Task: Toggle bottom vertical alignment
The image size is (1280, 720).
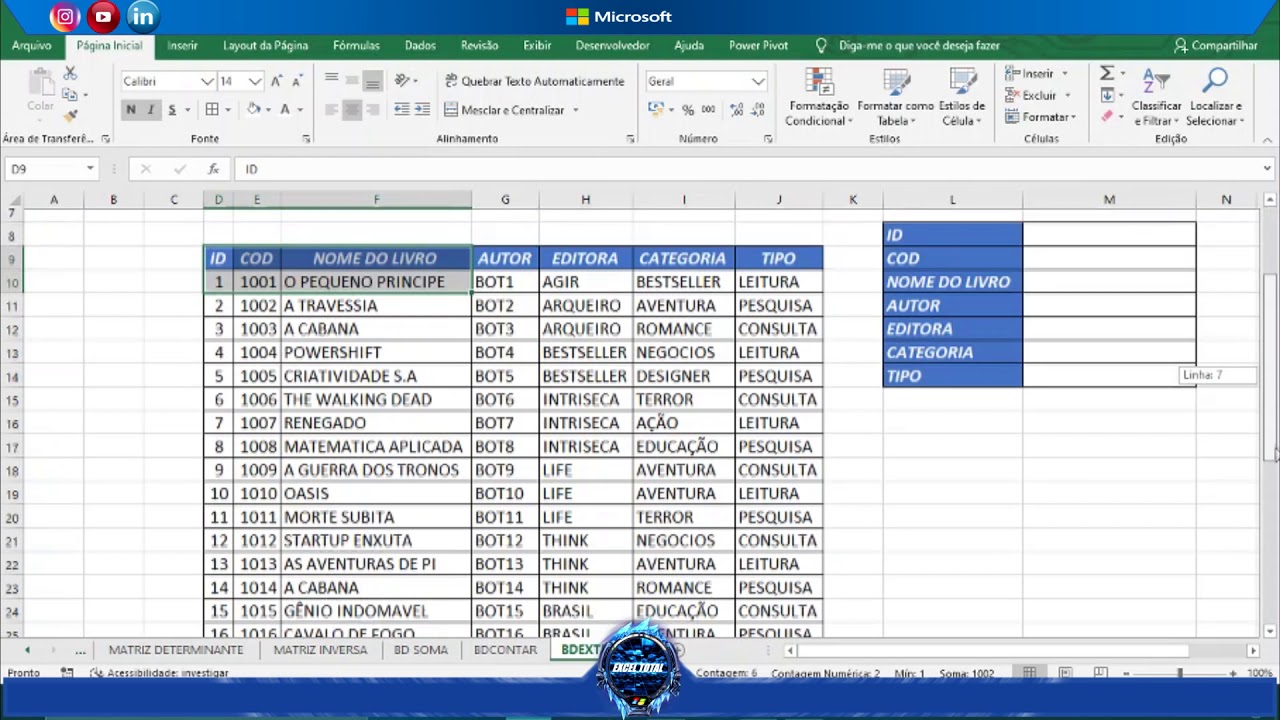Action: click(x=372, y=80)
